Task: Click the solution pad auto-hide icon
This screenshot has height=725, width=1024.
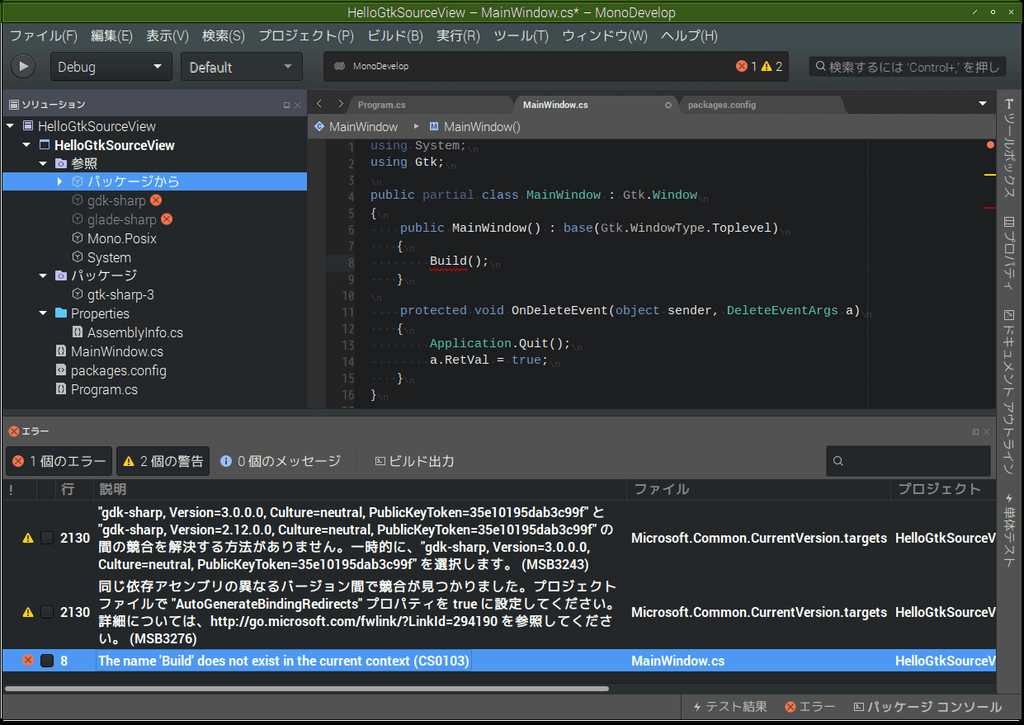Action: pyautogui.click(x=286, y=105)
